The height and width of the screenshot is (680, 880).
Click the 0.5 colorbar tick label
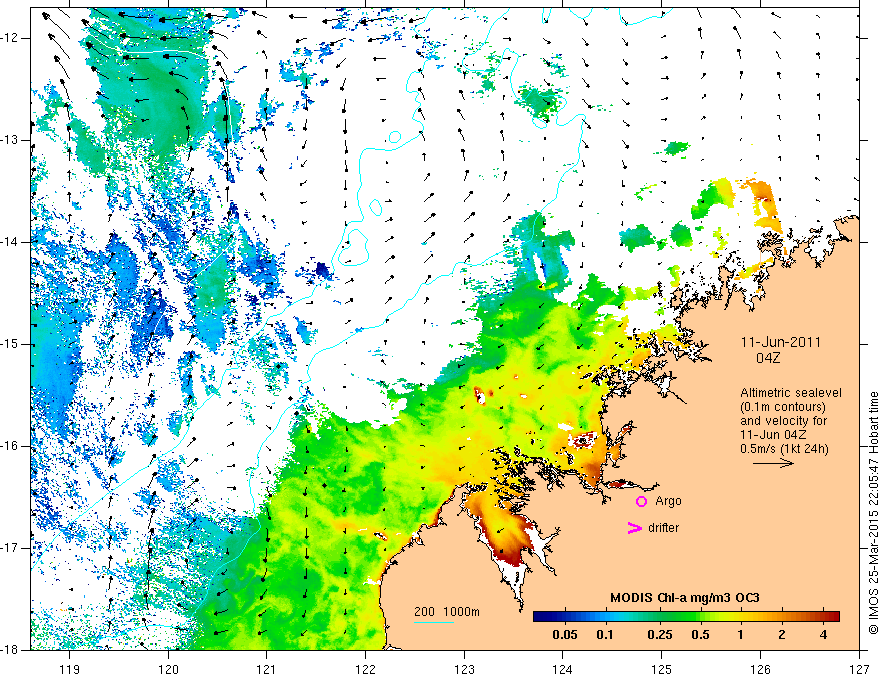point(700,635)
